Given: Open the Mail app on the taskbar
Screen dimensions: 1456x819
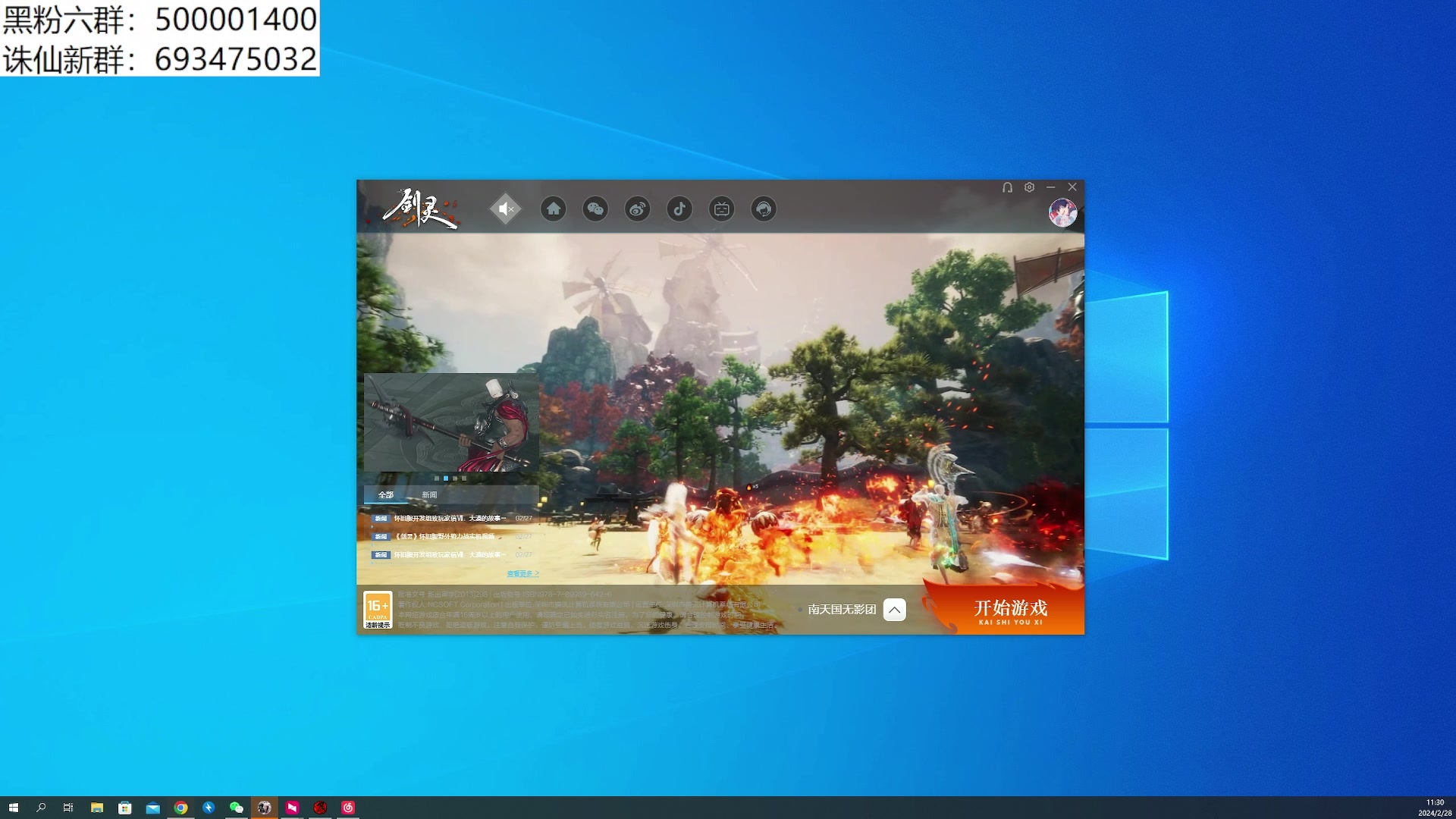Looking at the screenshot, I should 153,808.
